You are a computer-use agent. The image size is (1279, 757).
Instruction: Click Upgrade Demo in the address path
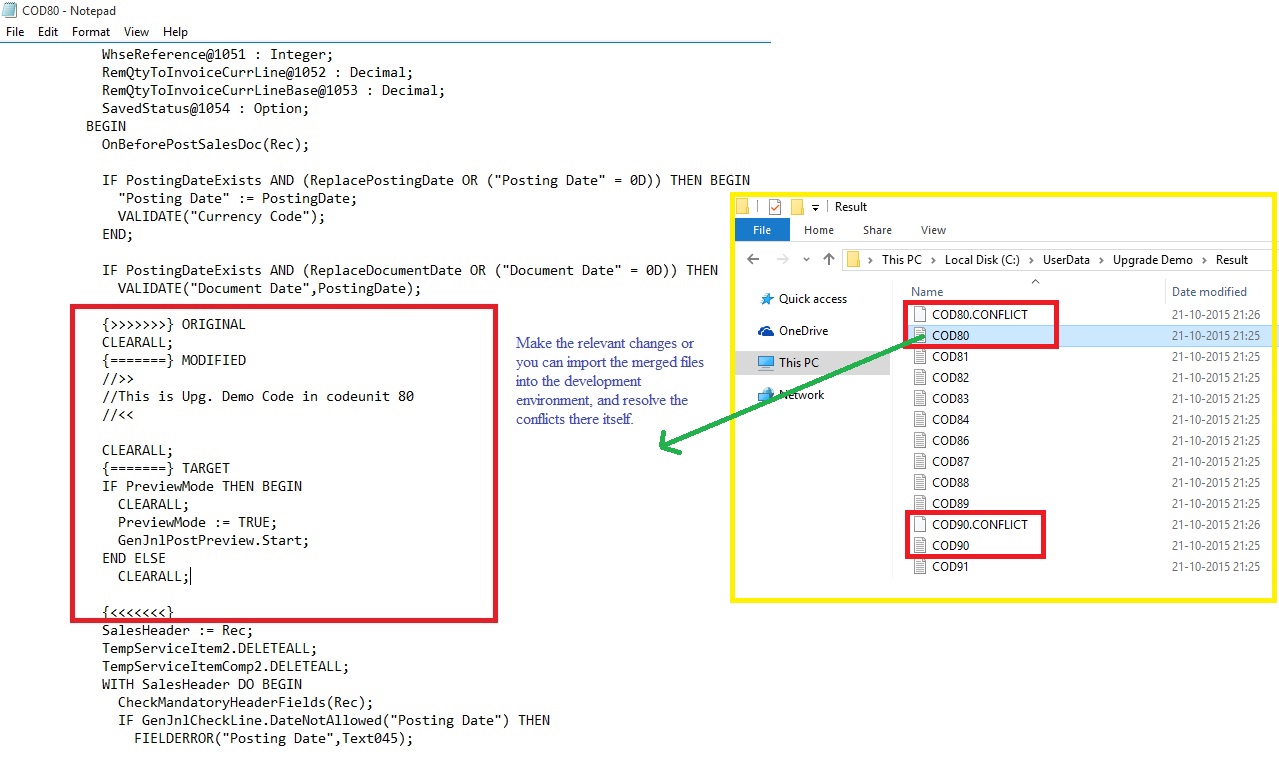point(1152,260)
